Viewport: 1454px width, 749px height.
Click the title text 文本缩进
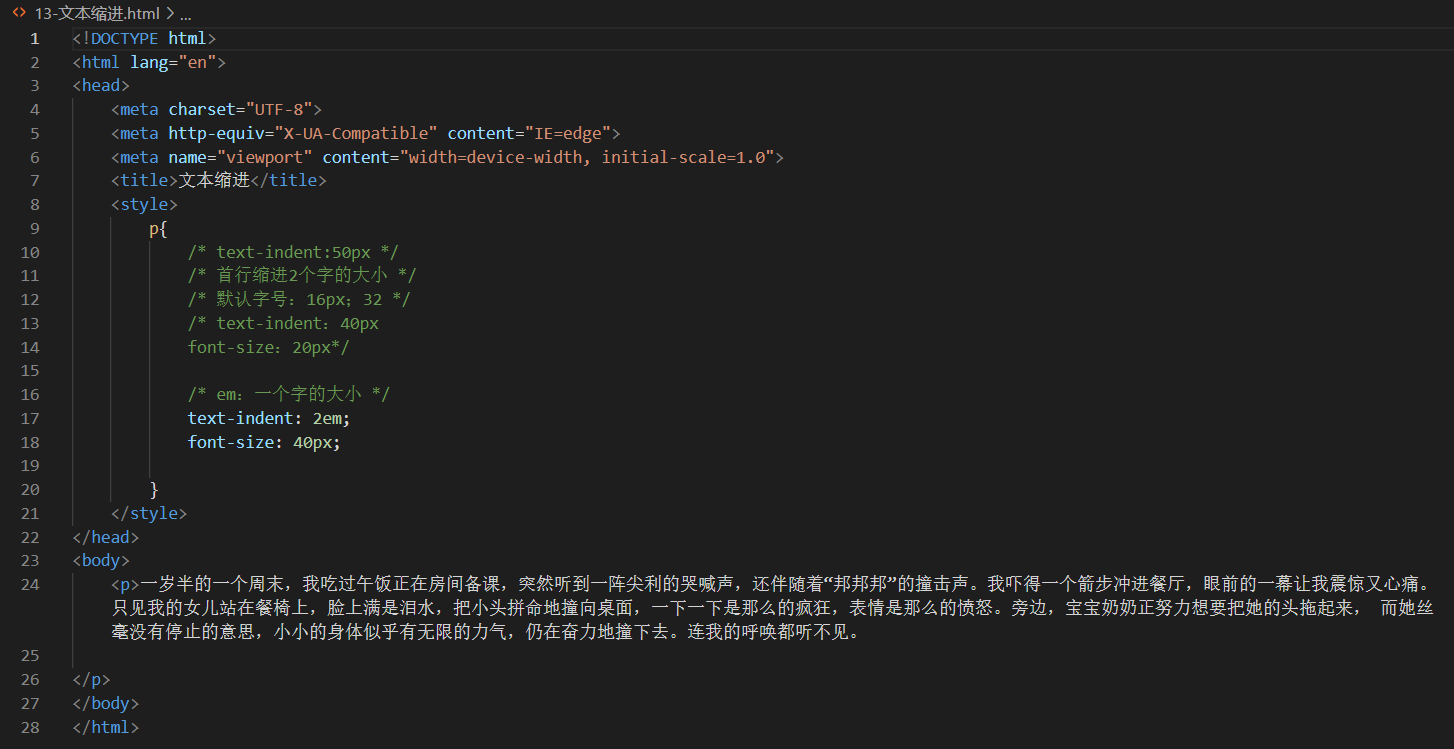pyautogui.click(x=213, y=180)
